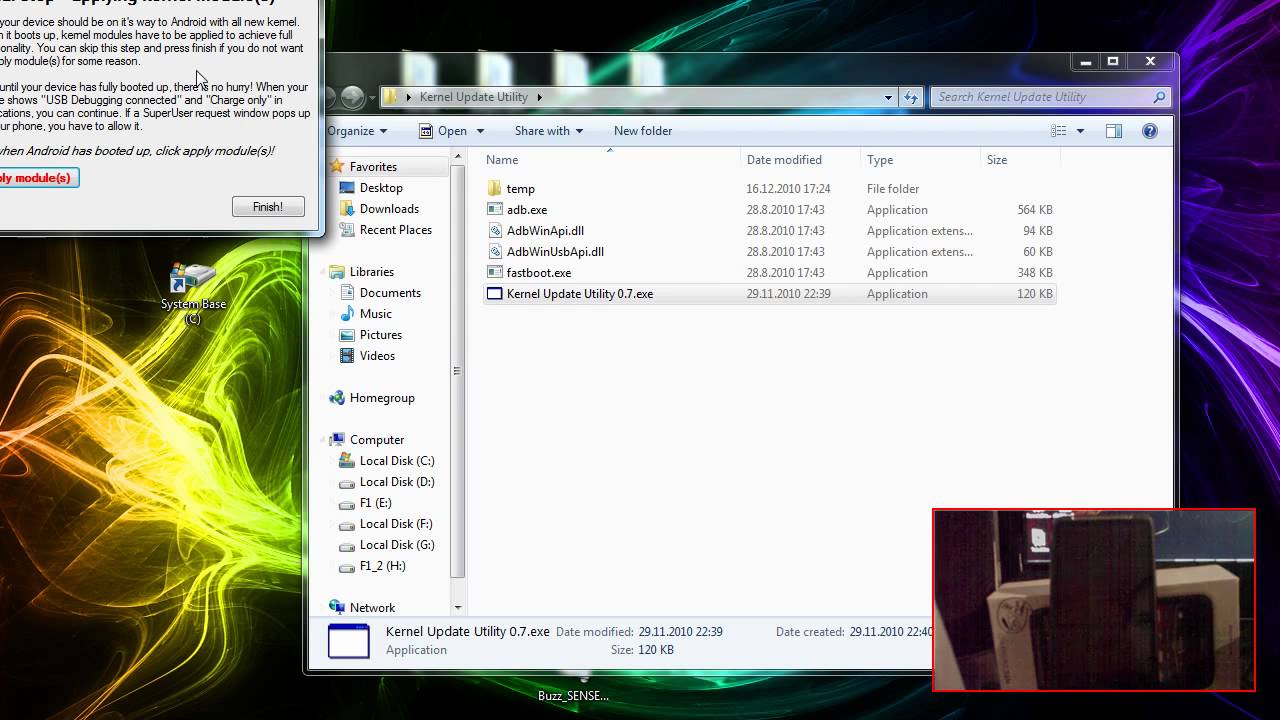Click the Explorer help question mark icon
Image resolution: width=1280 pixels, height=720 pixels.
click(x=1150, y=131)
